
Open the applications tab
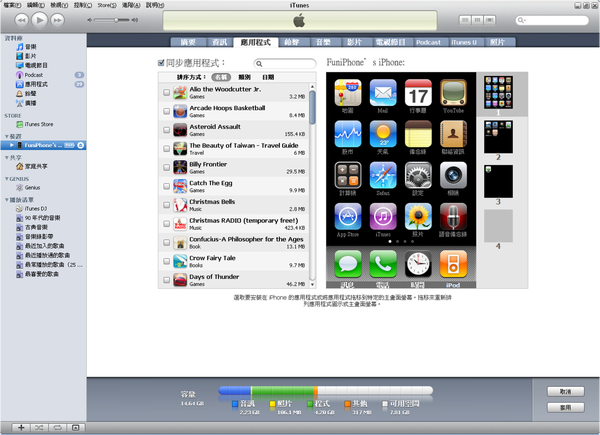[256, 42]
